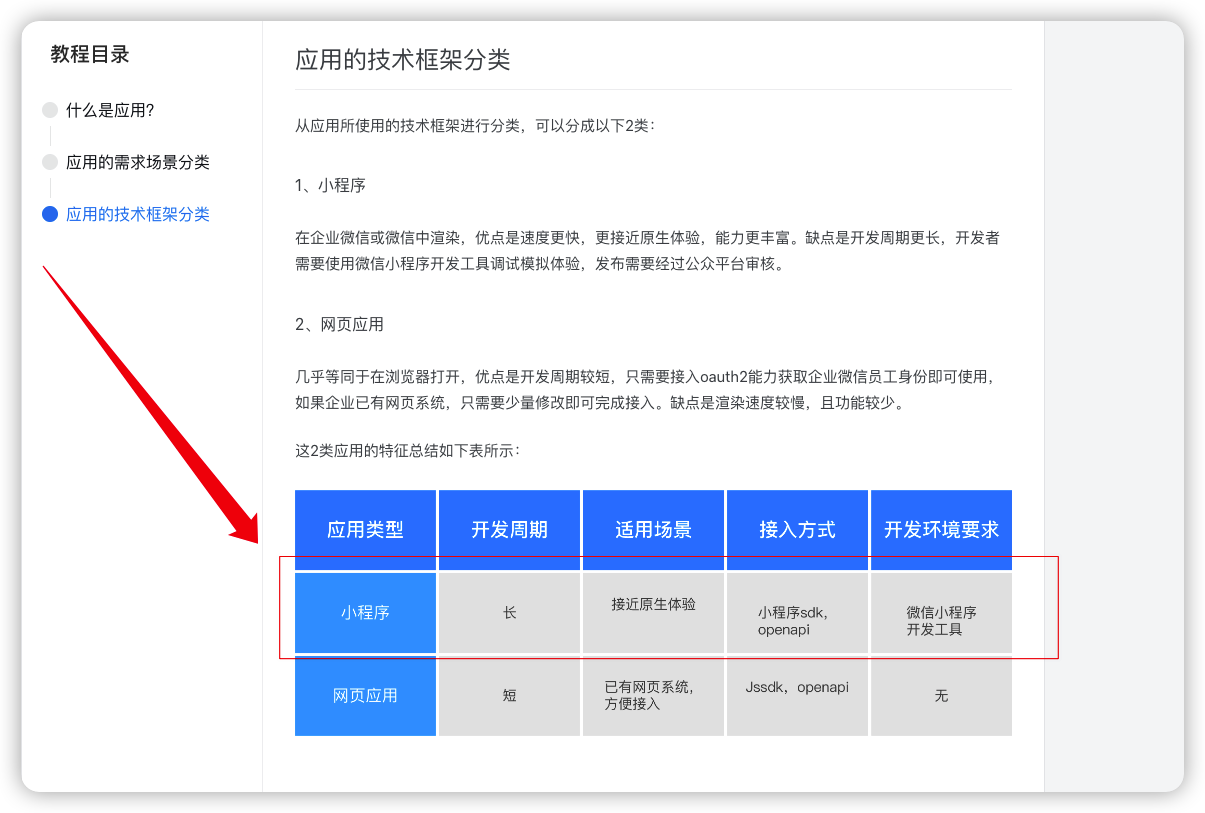This screenshot has width=1205, height=813.
Task: Click the 适用场景 table header
Action: pyautogui.click(x=653, y=530)
